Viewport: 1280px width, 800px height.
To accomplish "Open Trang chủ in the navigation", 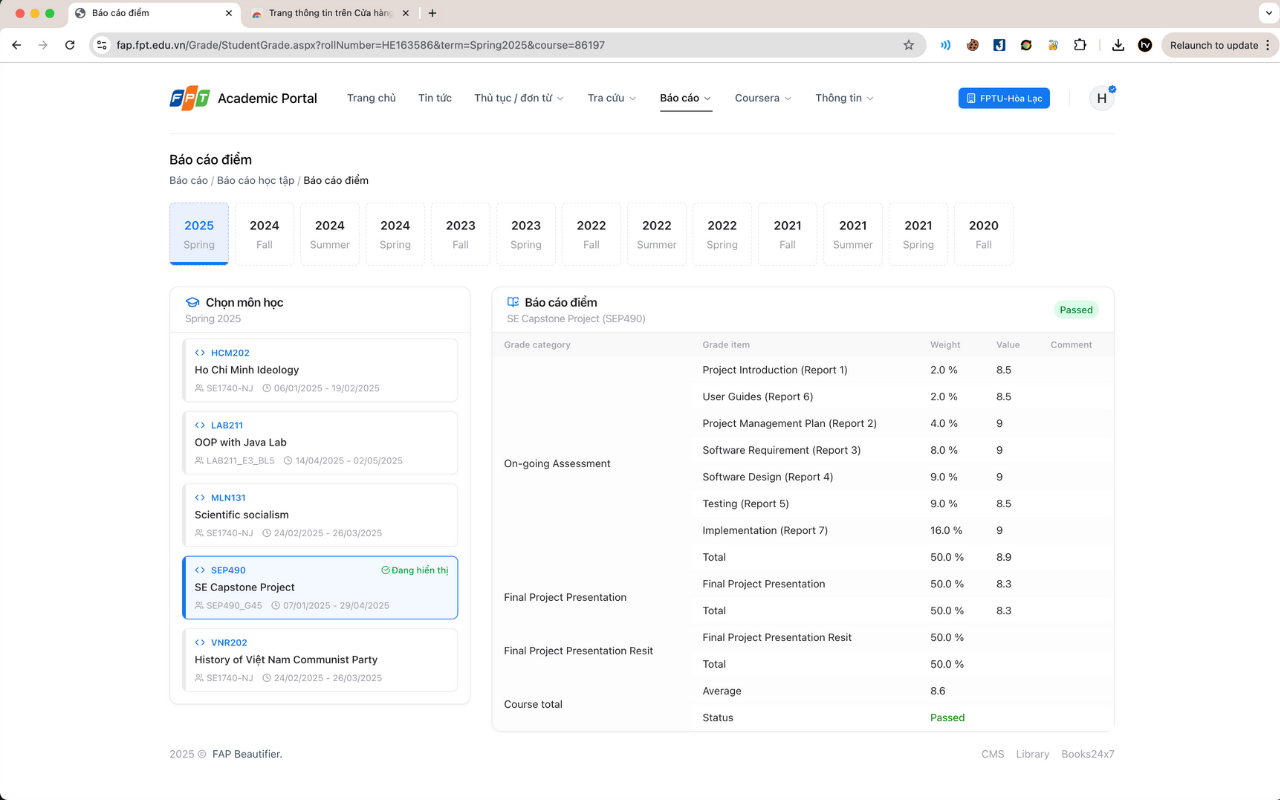I will coord(371,98).
